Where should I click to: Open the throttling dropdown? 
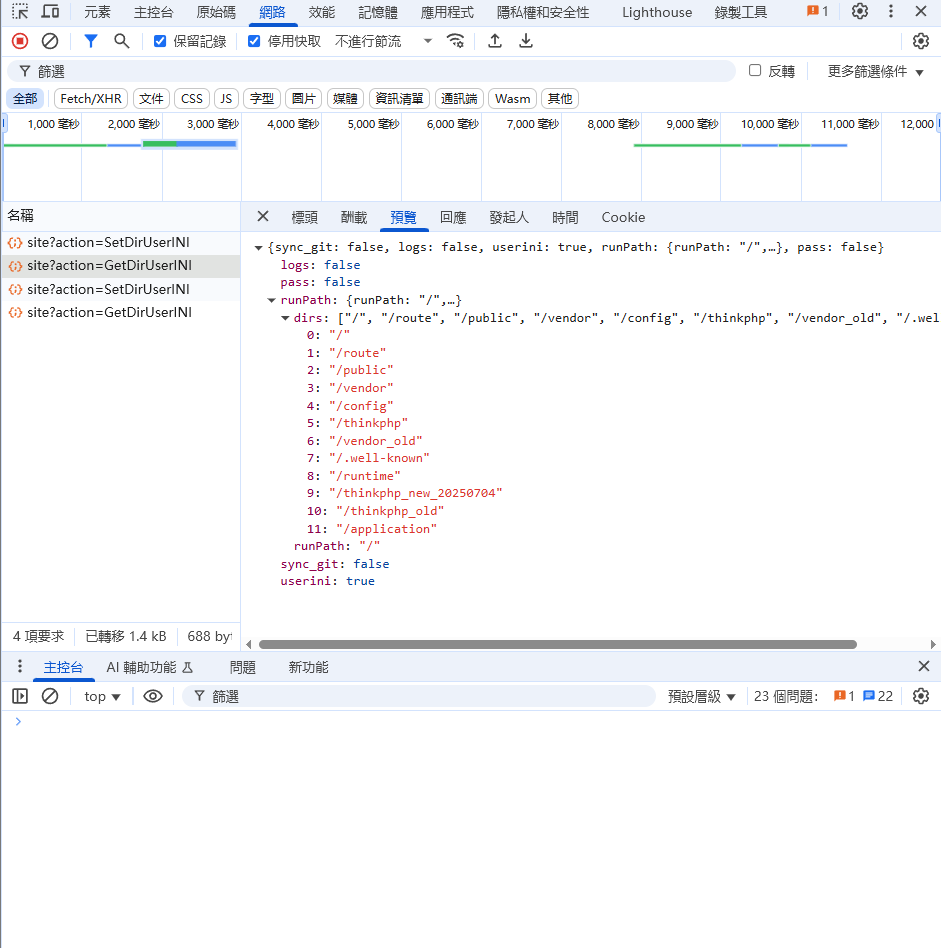(383, 41)
